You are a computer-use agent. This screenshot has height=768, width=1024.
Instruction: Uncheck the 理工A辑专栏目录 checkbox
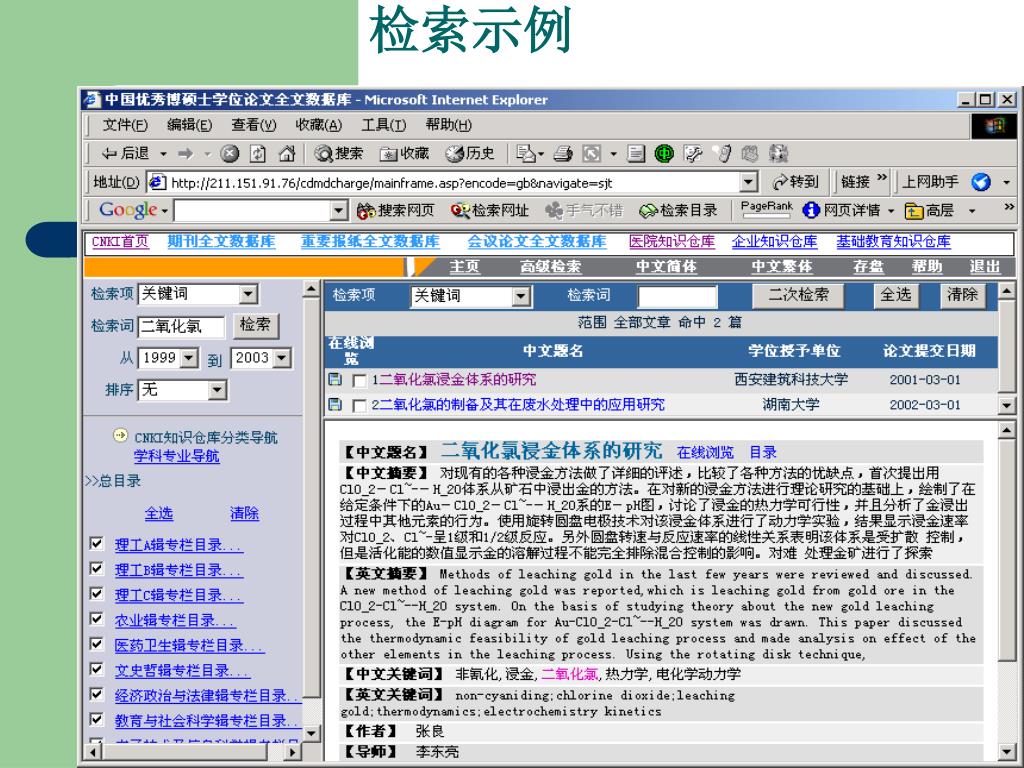(x=97, y=543)
